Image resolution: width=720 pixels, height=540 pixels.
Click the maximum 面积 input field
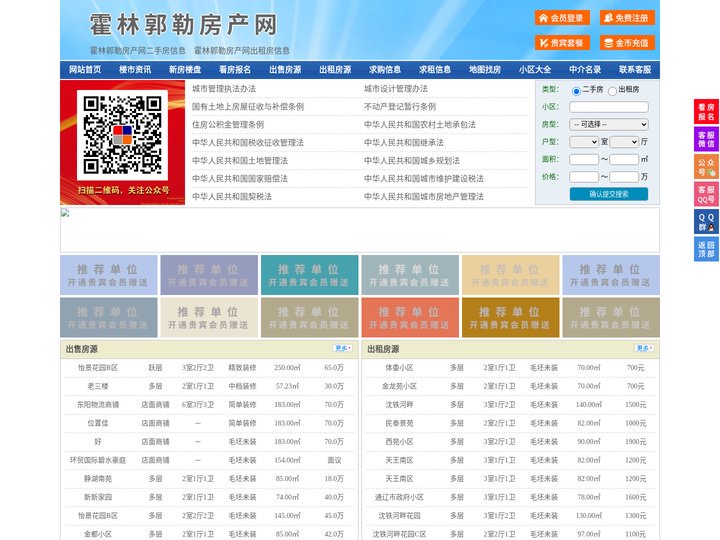(x=624, y=159)
